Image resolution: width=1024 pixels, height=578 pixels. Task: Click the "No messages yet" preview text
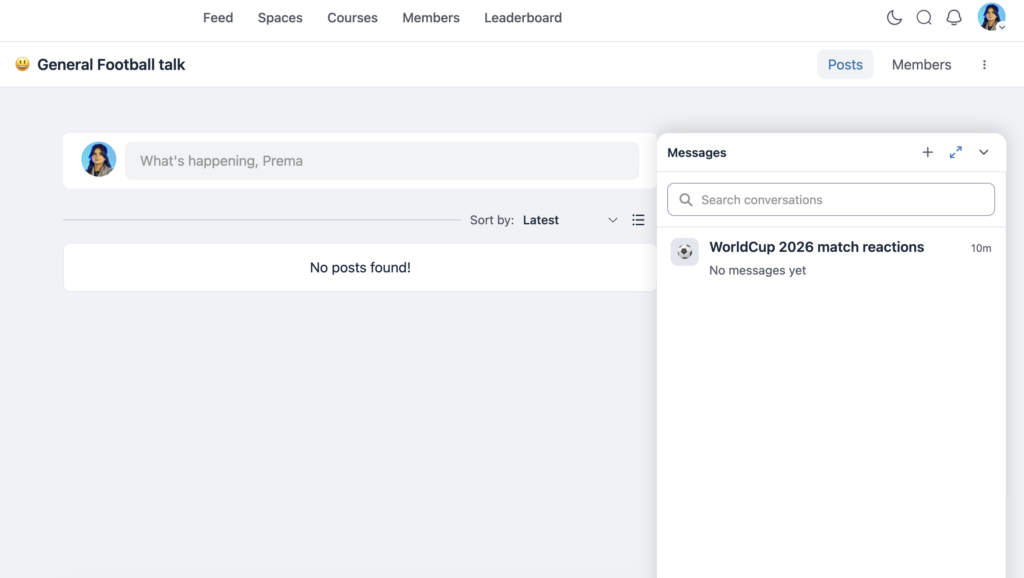pos(758,270)
